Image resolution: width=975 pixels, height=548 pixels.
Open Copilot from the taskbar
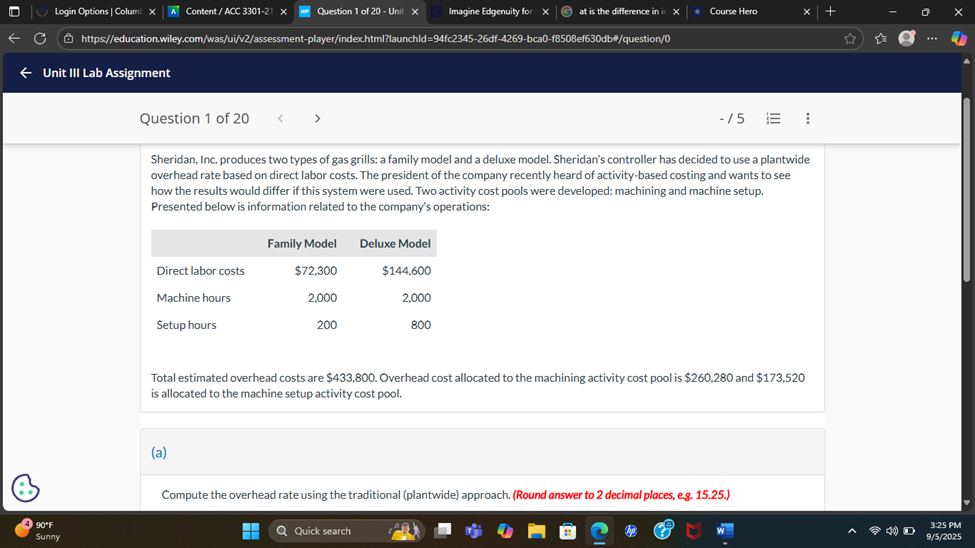(505, 531)
